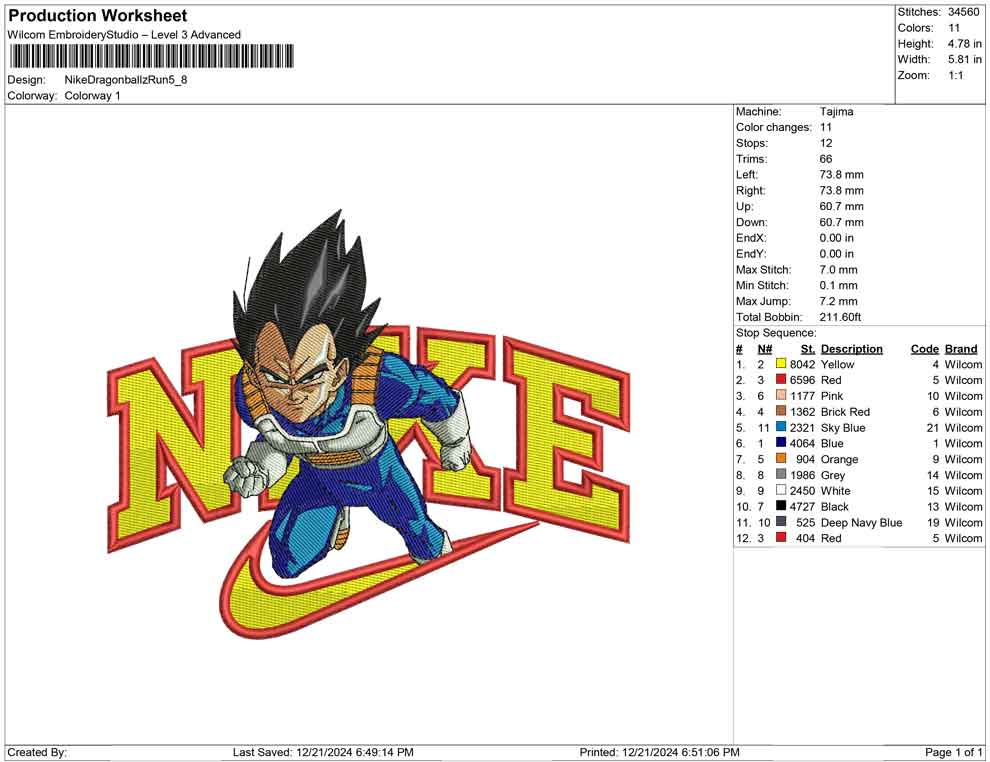This screenshot has height=762, width=990.
Task: Click the Max Stitch value '7.0 mm'
Action: click(838, 270)
